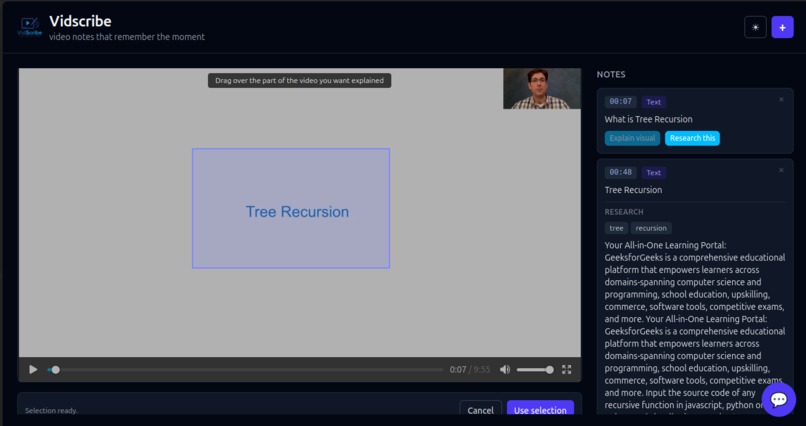Screen dimensions: 806x426
Task: Select the tree research tag
Action: (616, 228)
